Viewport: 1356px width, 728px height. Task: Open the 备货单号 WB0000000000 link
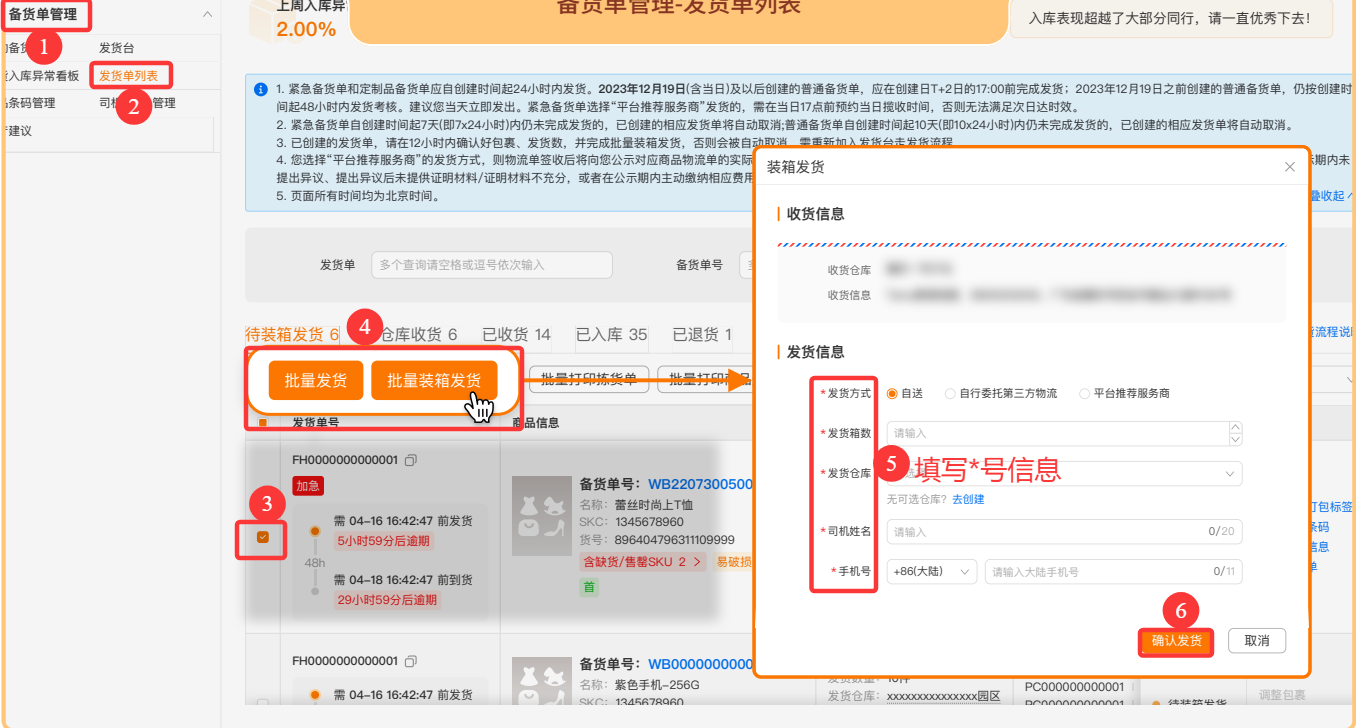point(700,664)
